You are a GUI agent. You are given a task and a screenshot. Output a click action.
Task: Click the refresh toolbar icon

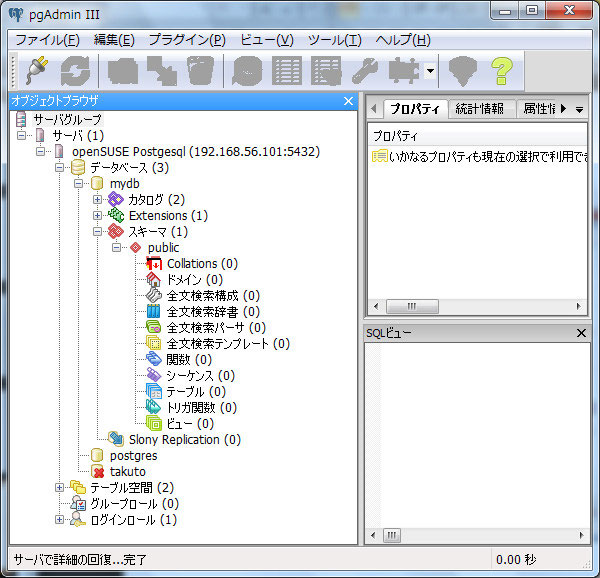75,71
